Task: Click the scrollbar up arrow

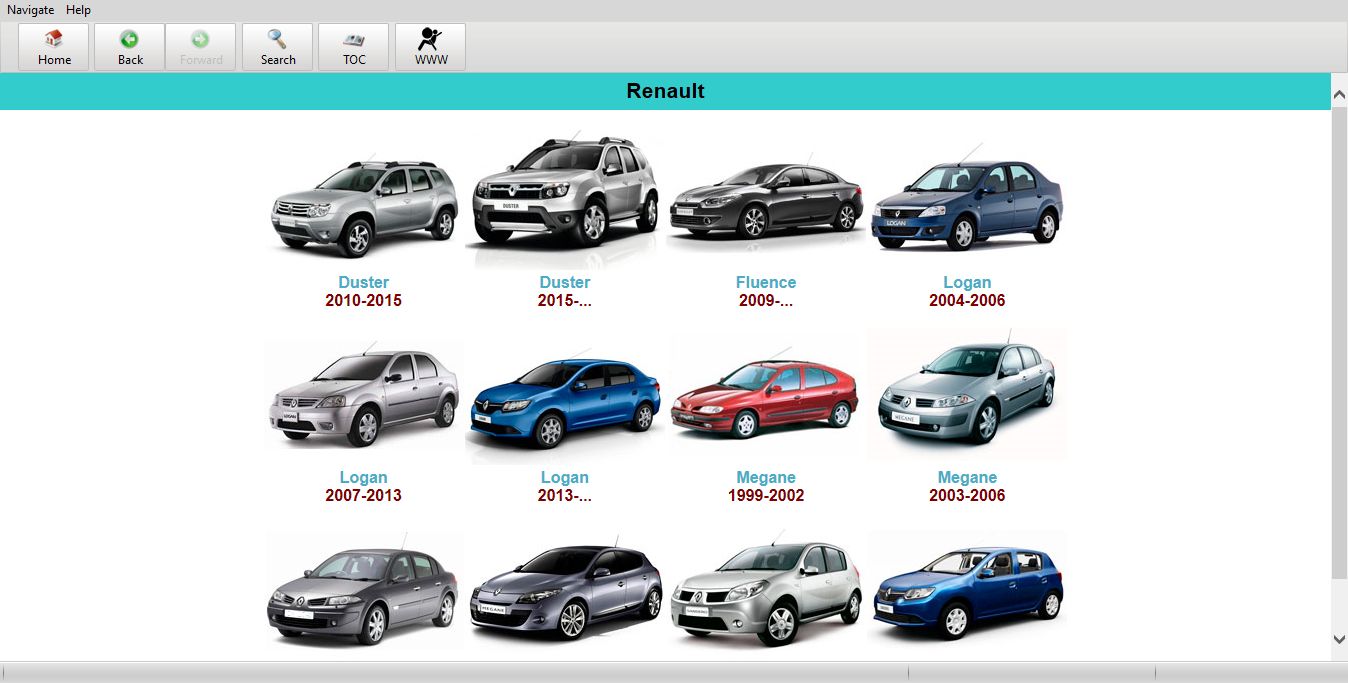Action: coord(1339,95)
